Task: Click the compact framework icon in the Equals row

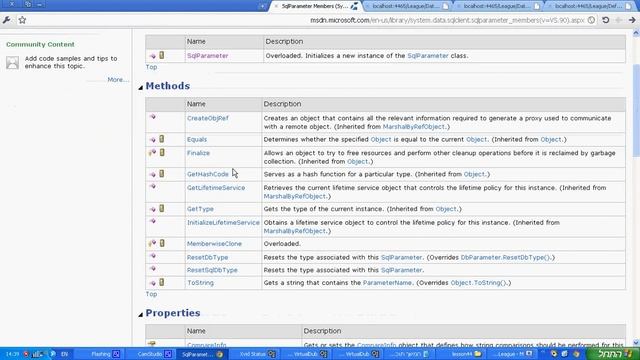Action: coord(162,139)
